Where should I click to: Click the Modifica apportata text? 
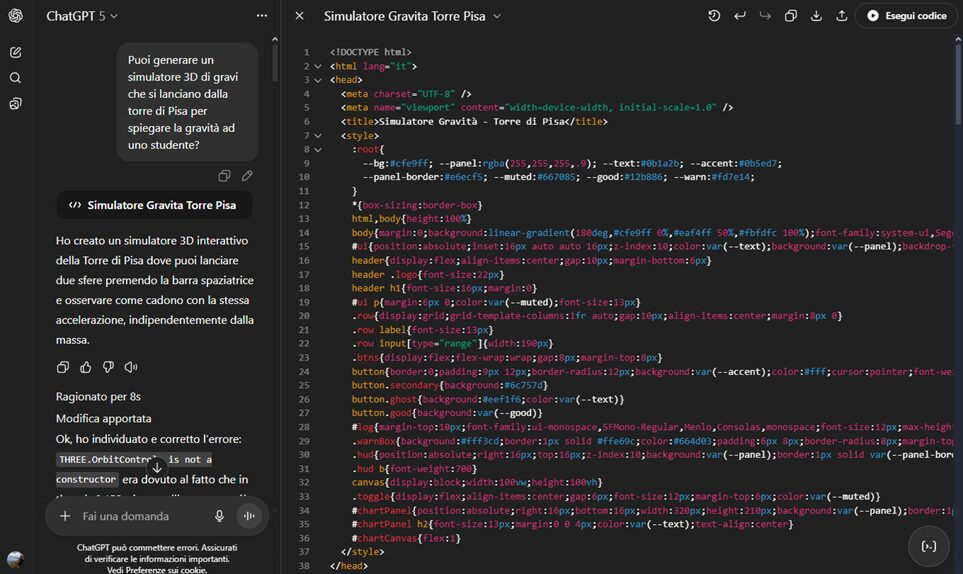(x=104, y=418)
